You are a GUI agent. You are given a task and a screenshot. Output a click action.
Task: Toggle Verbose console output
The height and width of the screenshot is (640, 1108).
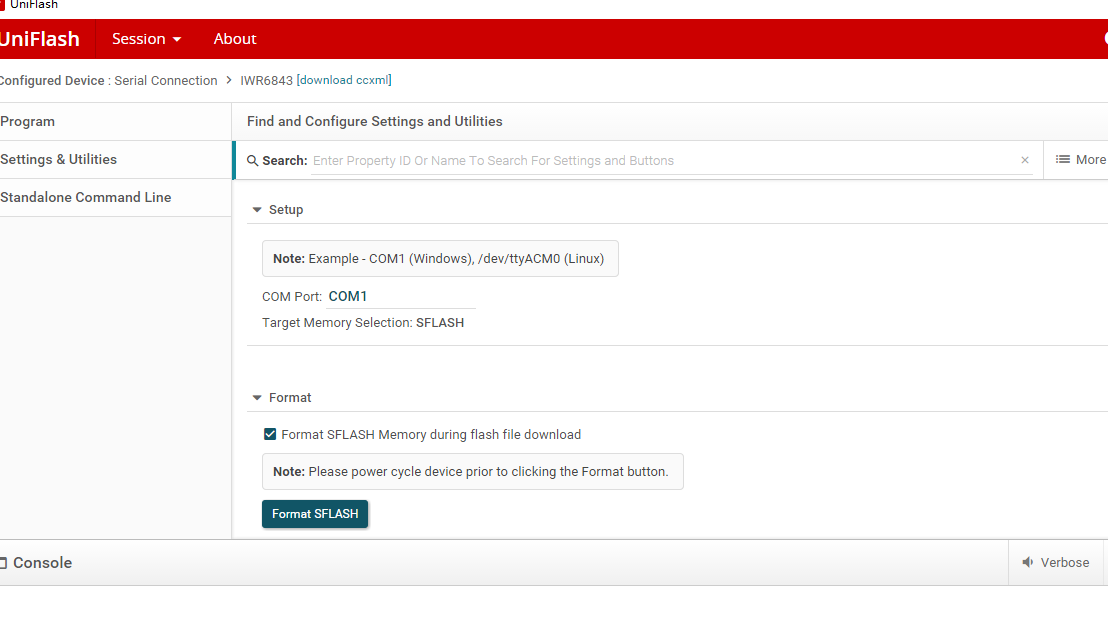1056,562
